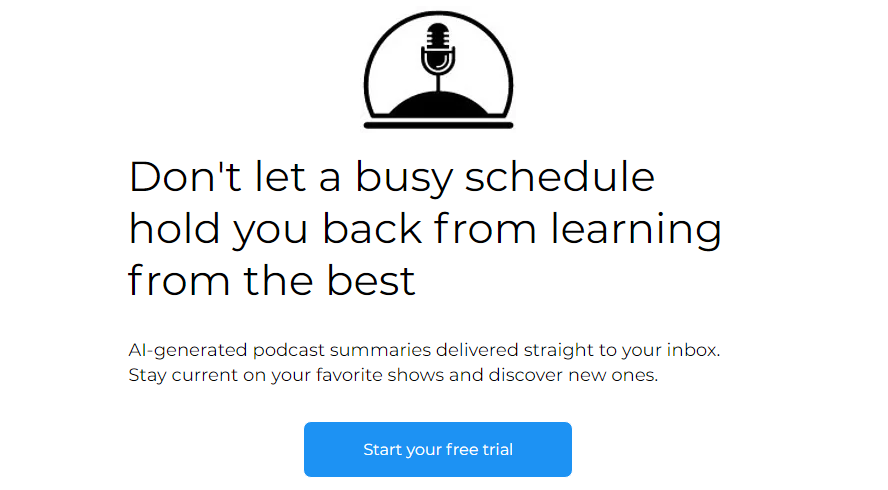Click the headline line "from the best"
Viewport: 888px width, 490px height.
click(272, 281)
